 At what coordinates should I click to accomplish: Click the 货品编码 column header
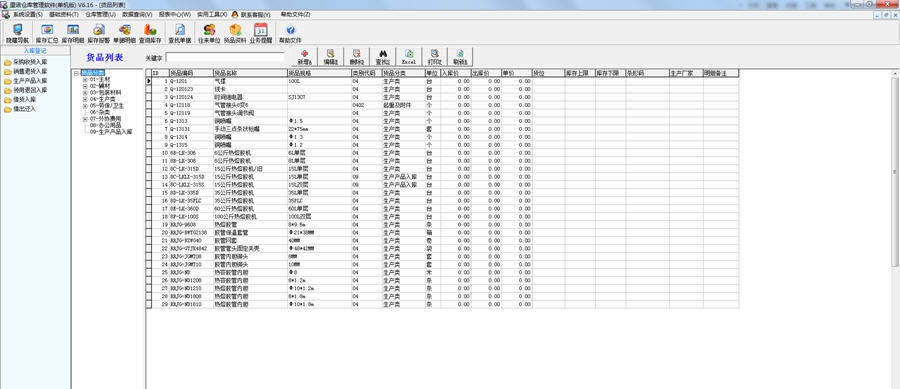[x=191, y=73]
